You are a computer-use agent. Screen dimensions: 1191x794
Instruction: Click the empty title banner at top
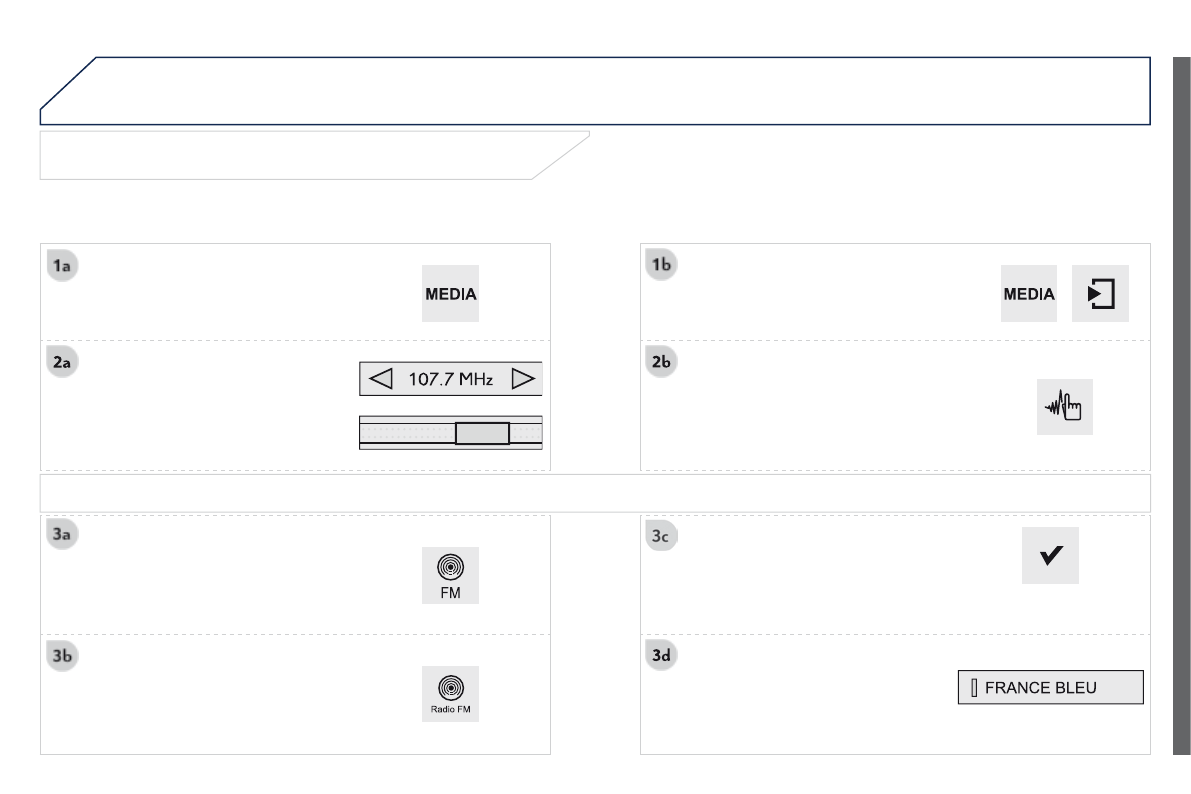[600, 90]
